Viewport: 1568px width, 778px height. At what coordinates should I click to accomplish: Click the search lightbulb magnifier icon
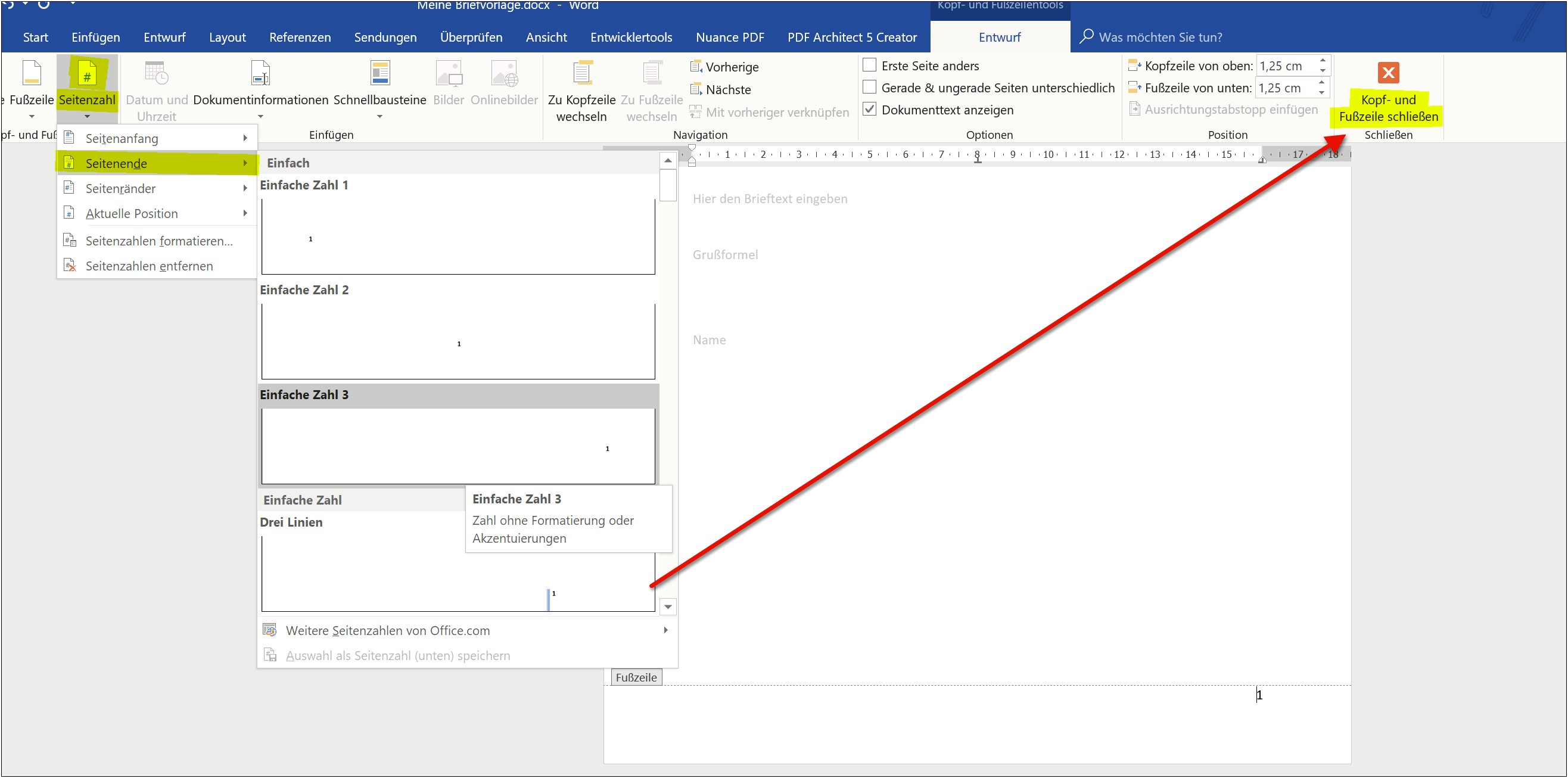(1087, 36)
